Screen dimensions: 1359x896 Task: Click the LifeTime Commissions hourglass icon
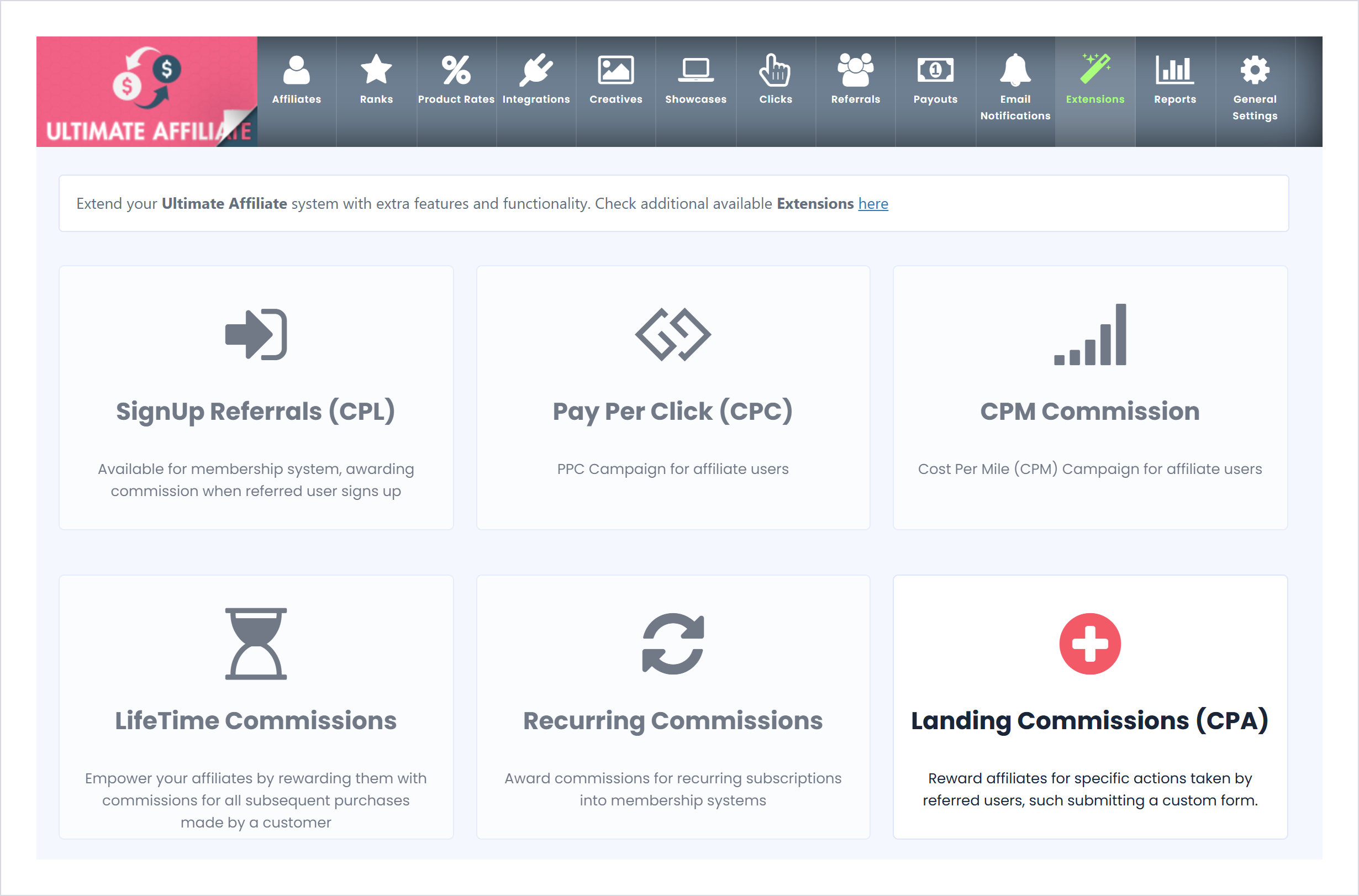pos(255,644)
